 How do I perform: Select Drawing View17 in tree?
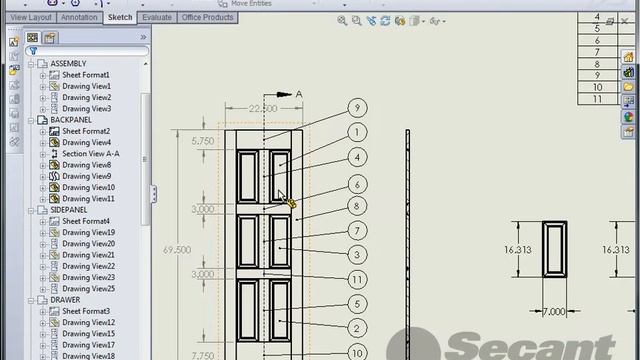click(88, 345)
